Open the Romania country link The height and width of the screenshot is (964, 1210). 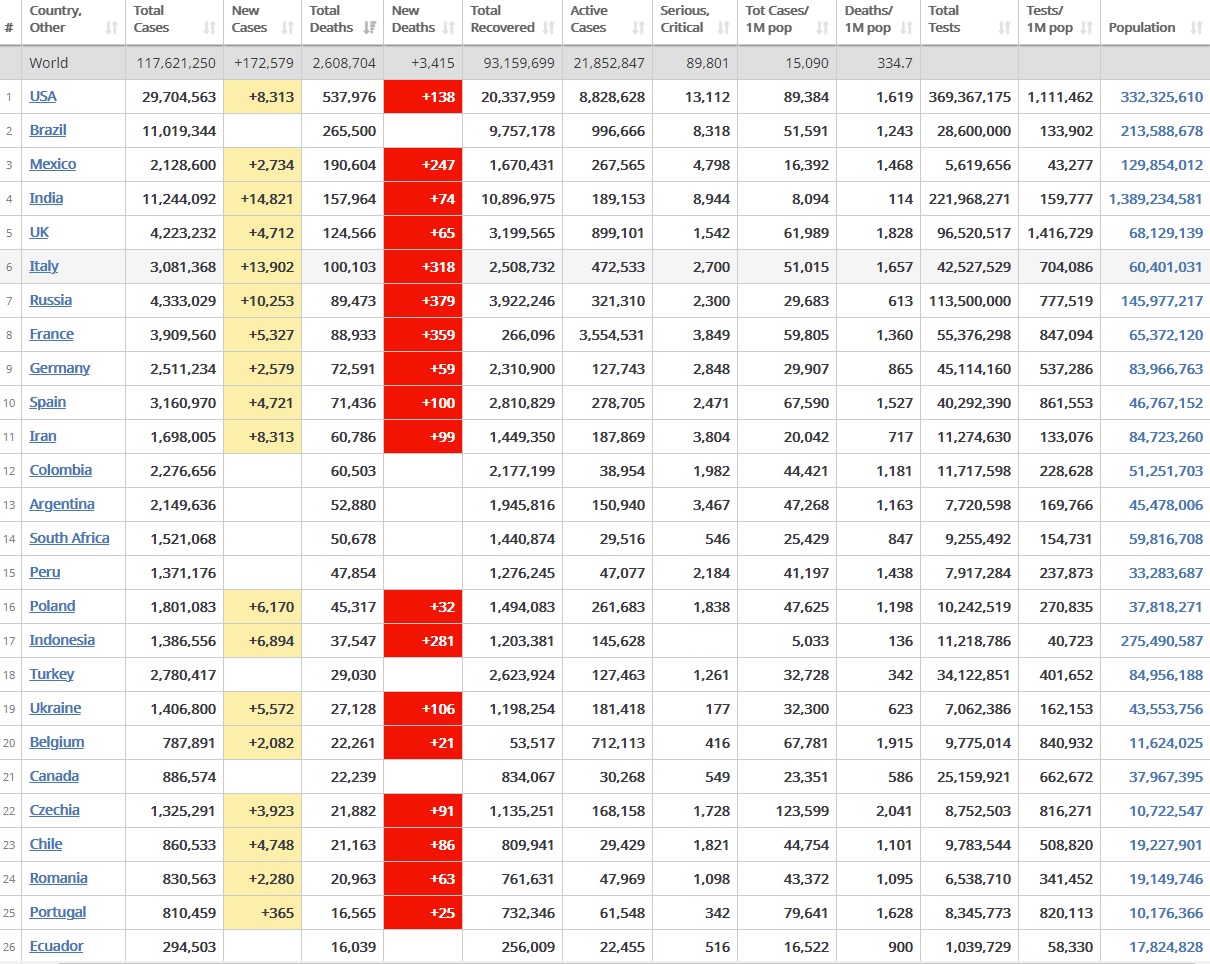pos(58,879)
